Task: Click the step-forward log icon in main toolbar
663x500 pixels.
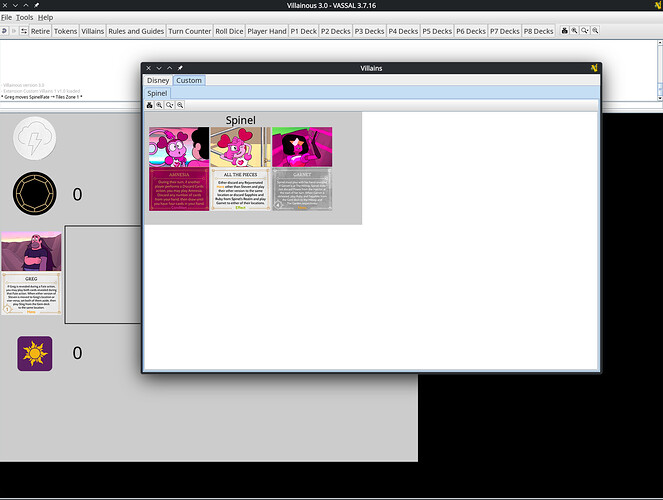Action: (14, 31)
